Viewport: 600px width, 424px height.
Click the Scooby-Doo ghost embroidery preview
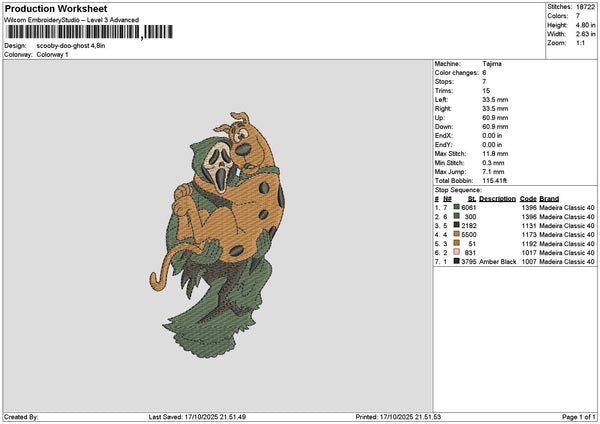point(217,235)
